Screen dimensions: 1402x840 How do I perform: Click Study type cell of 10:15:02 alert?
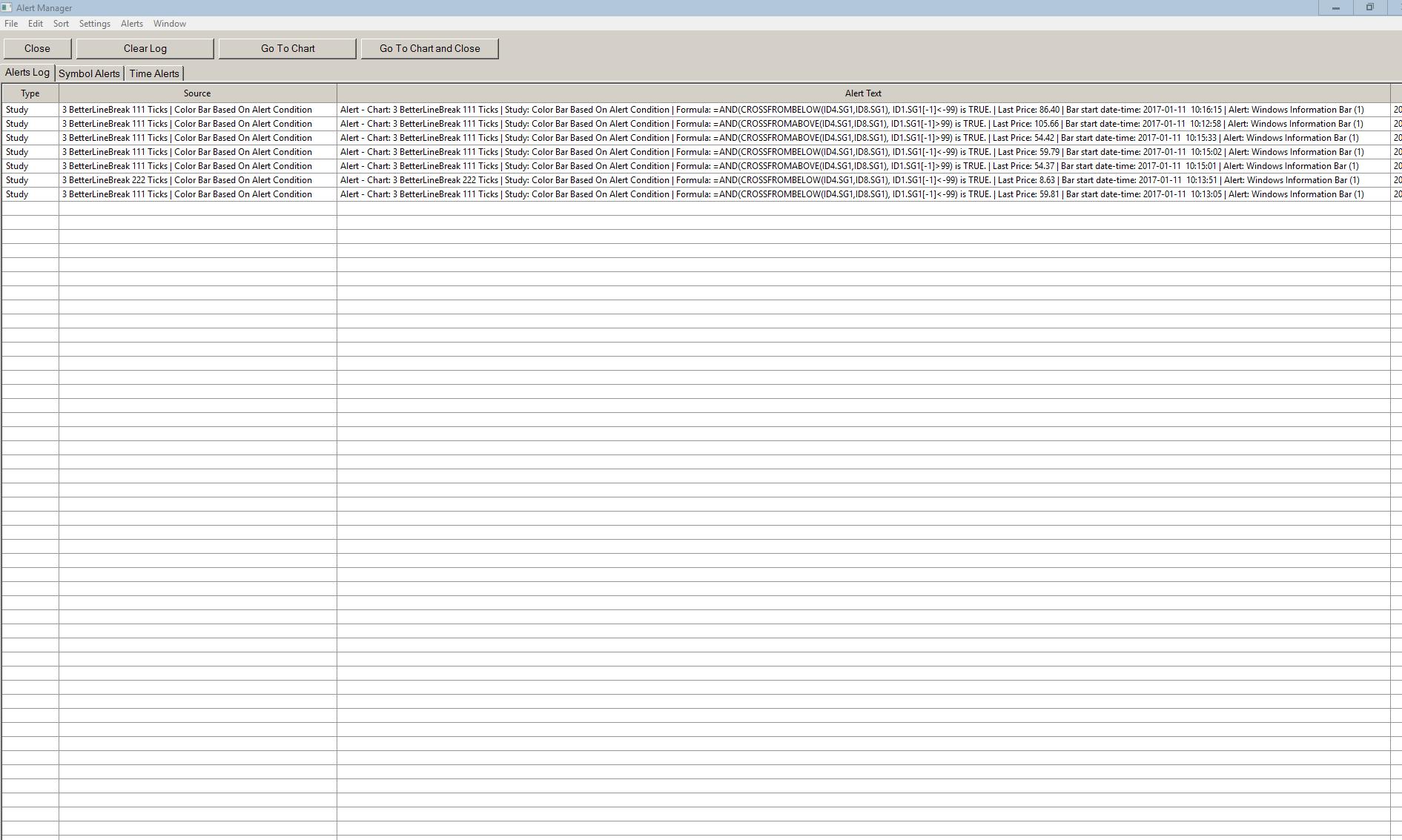click(30, 152)
